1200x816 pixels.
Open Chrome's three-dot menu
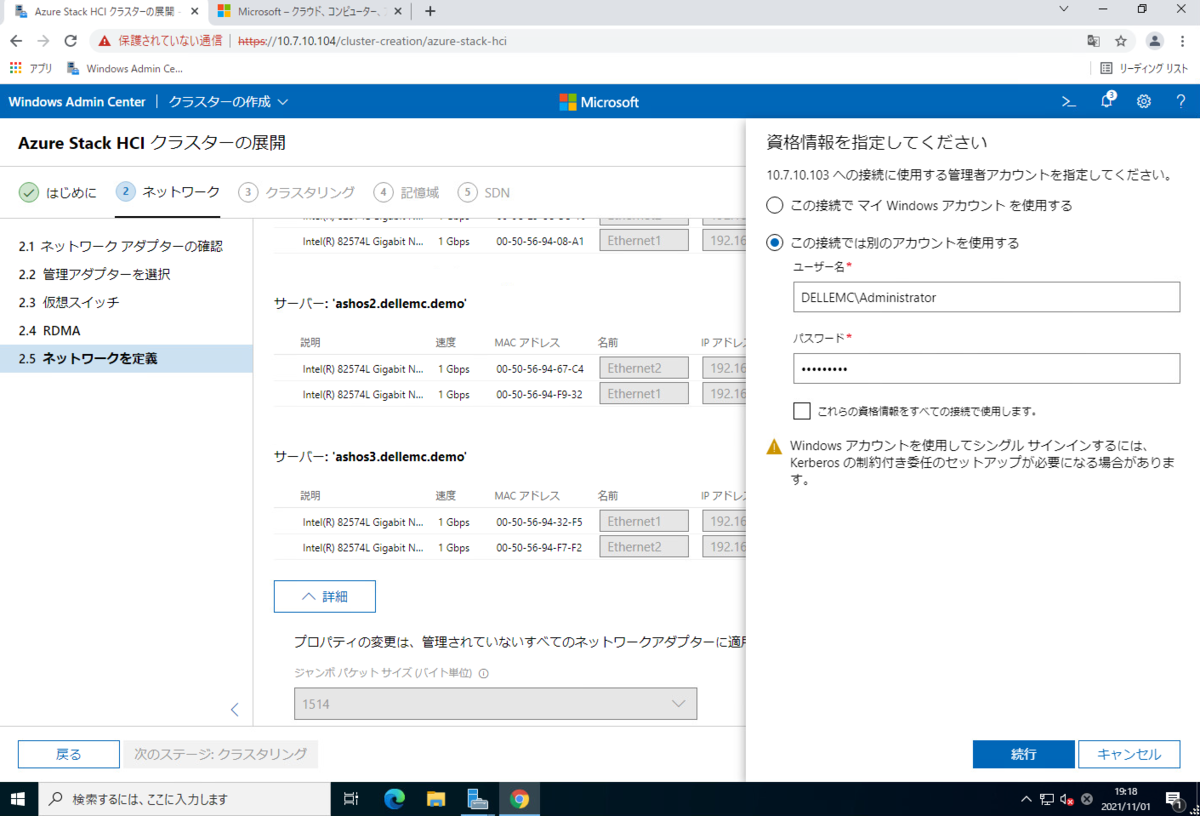pyautogui.click(x=1183, y=41)
